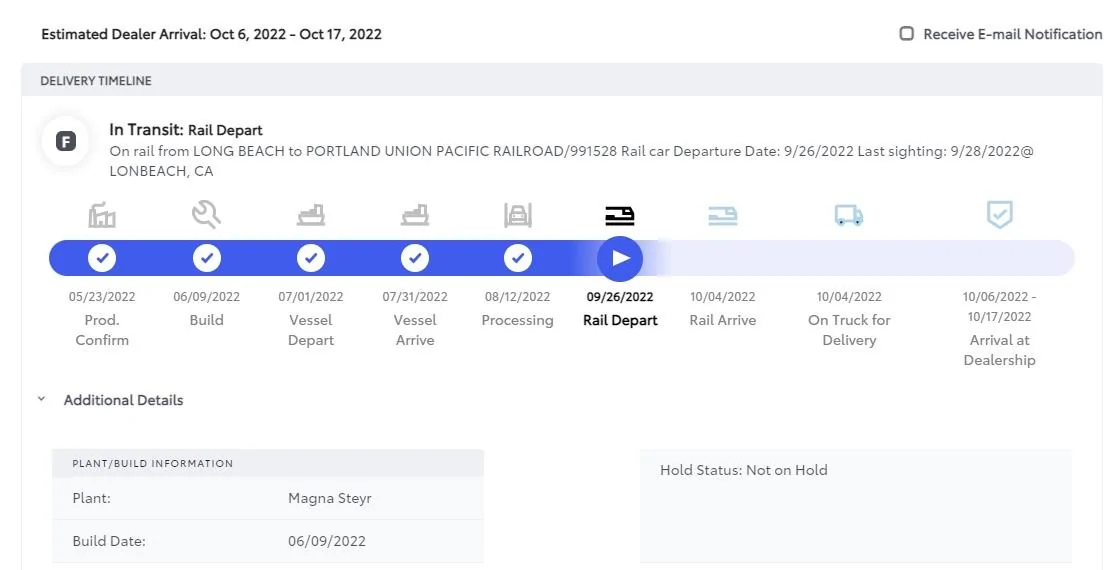The image size is (1116, 570).
Task: Click the Rail Depart bold label
Action: coord(620,320)
